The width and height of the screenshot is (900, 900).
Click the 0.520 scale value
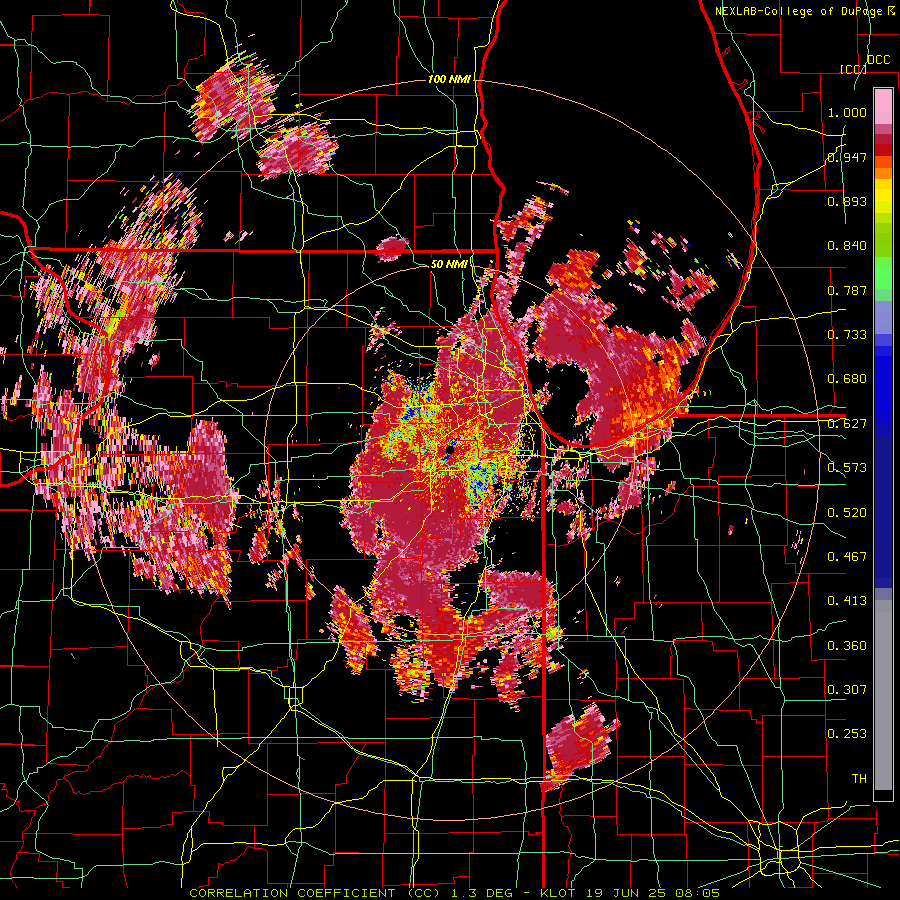[x=847, y=513]
